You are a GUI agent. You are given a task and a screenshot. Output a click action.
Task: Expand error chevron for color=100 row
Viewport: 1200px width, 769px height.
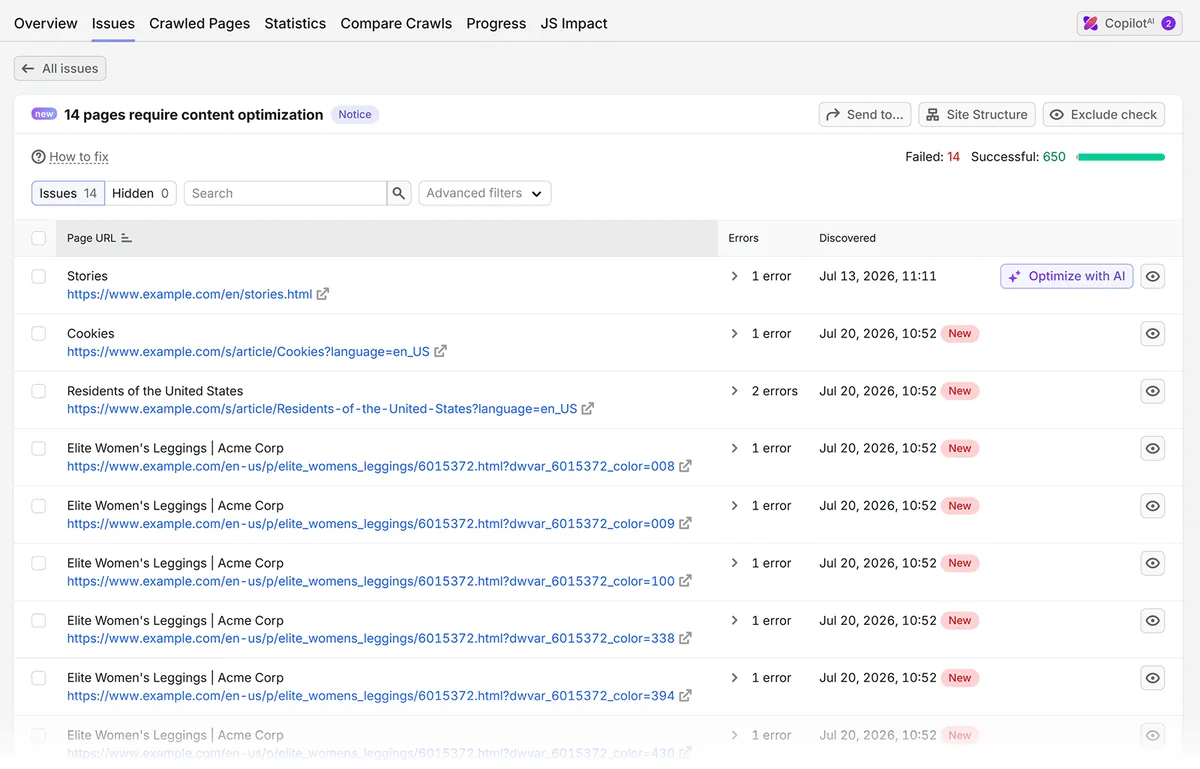click(x=734, y=563)
